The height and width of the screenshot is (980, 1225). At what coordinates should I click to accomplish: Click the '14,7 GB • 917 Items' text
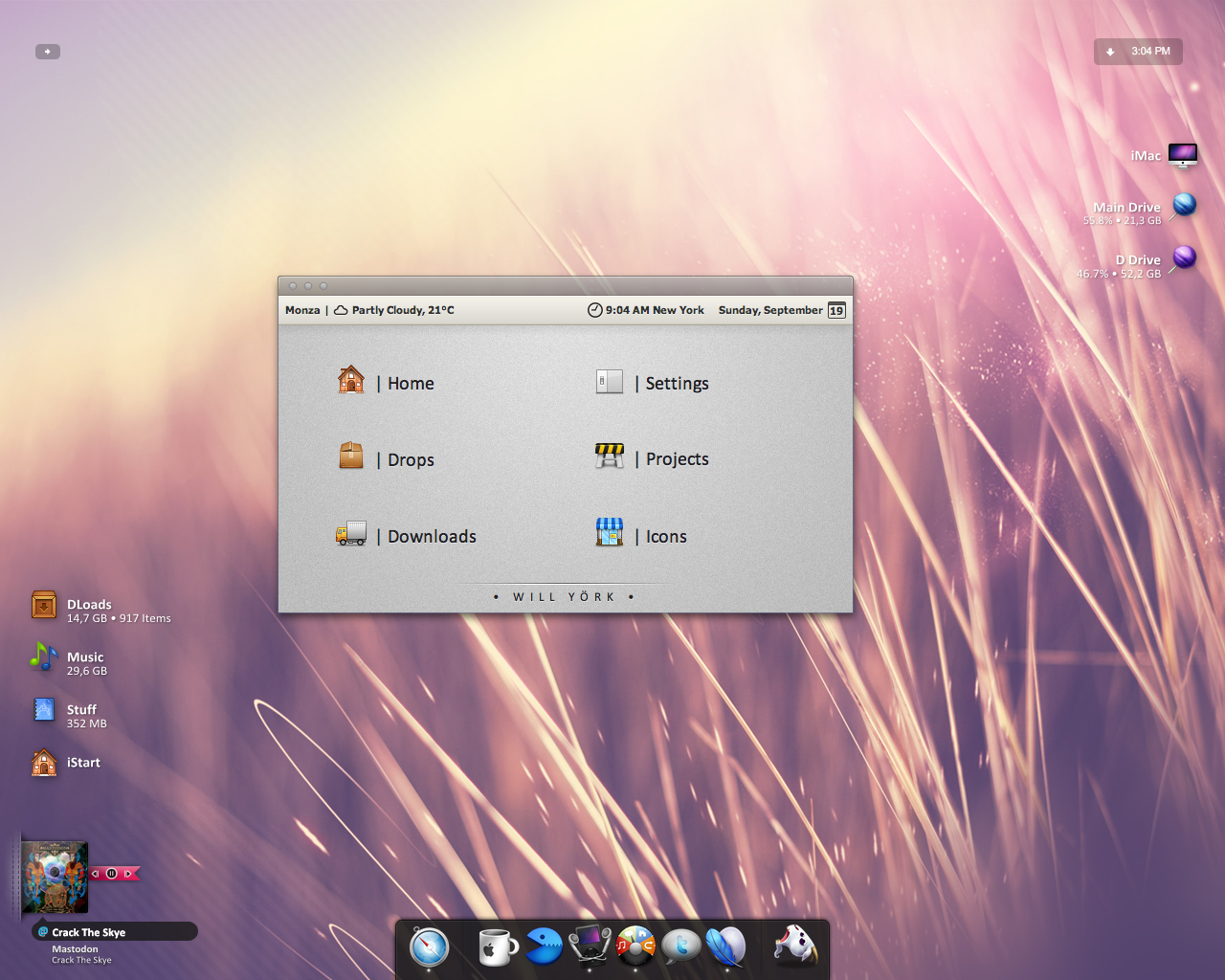point(119,619)
